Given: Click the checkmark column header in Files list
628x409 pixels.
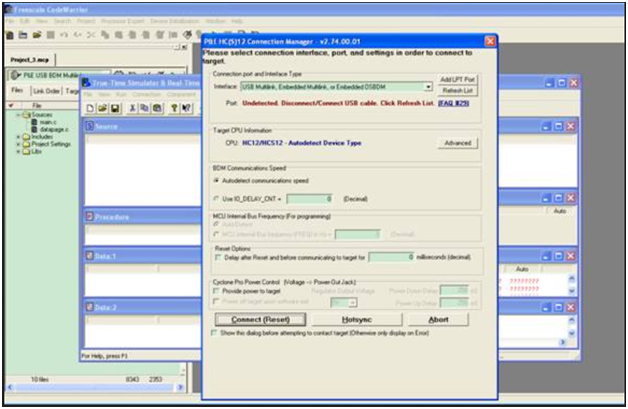Looking at the screenshot, I should pyautogui.click(x=11, y=105).
